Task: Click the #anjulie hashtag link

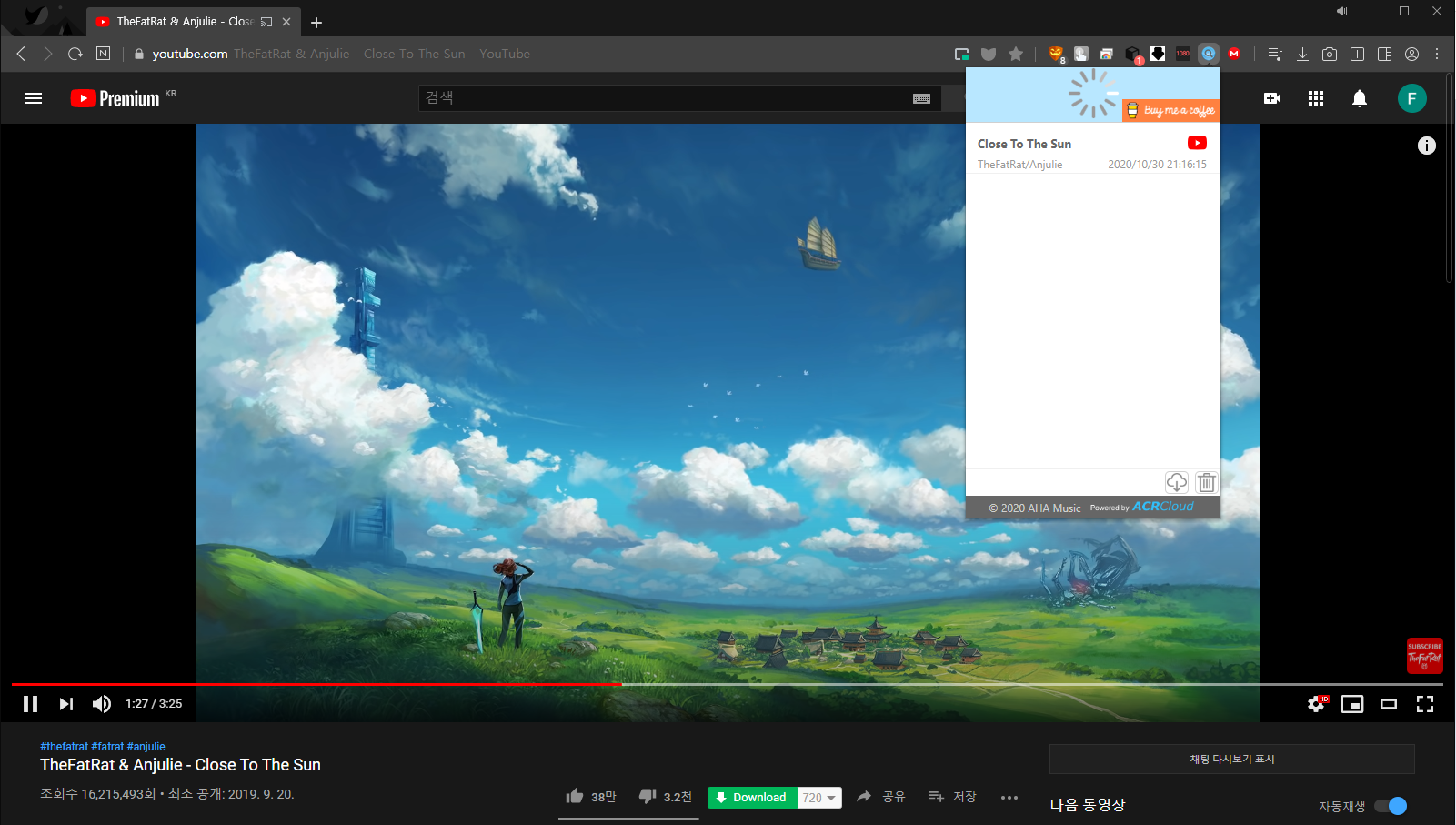Action: pyautogui.click(x=146, y=747)
